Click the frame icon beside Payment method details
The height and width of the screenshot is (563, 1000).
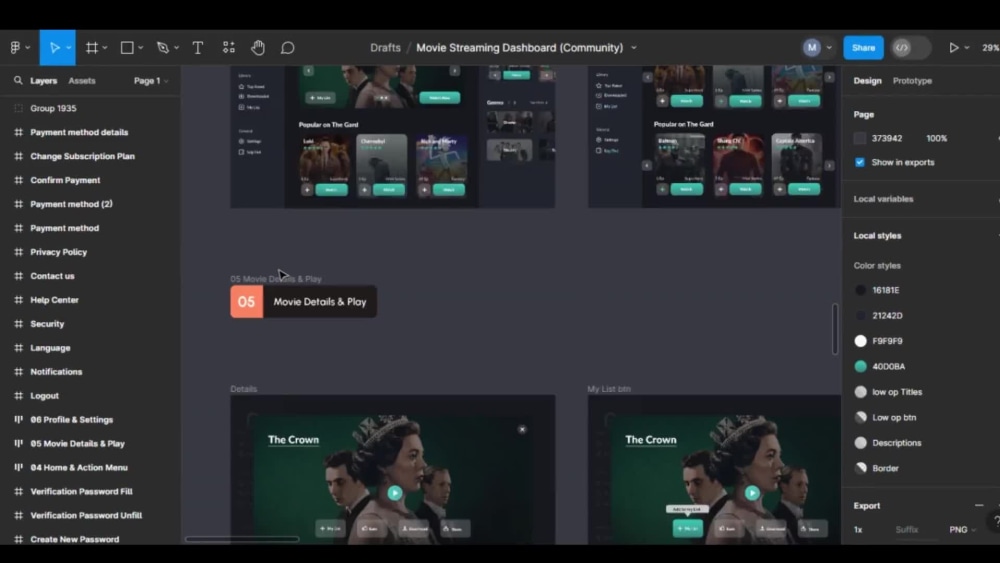coord(18,132)
